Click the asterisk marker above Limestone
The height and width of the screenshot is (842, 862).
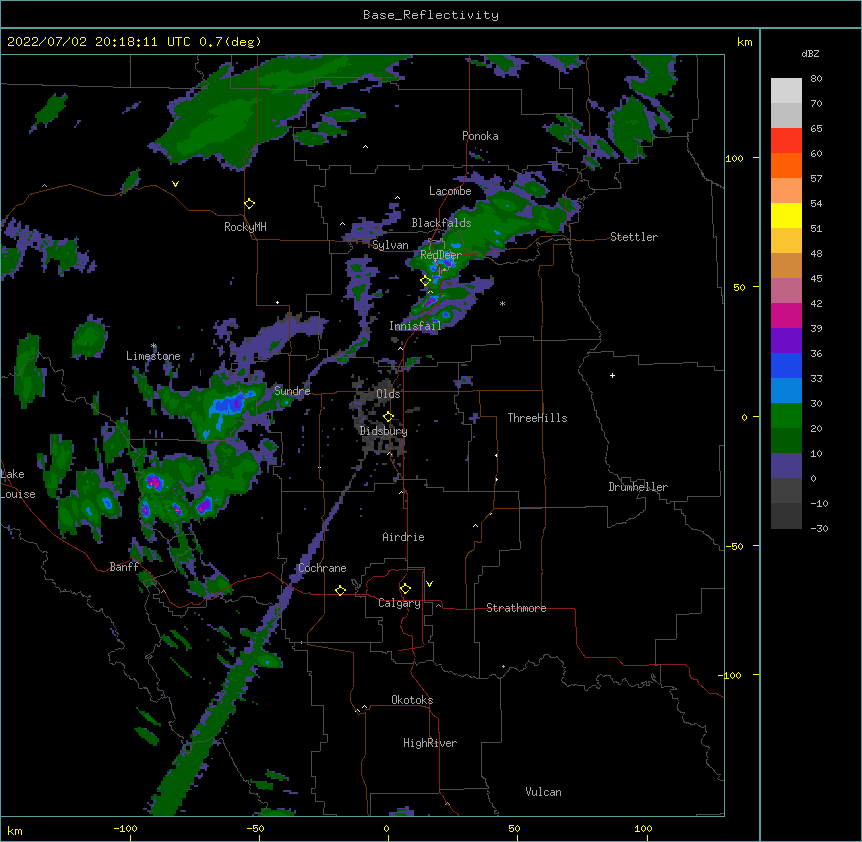[x=154, y=346]
